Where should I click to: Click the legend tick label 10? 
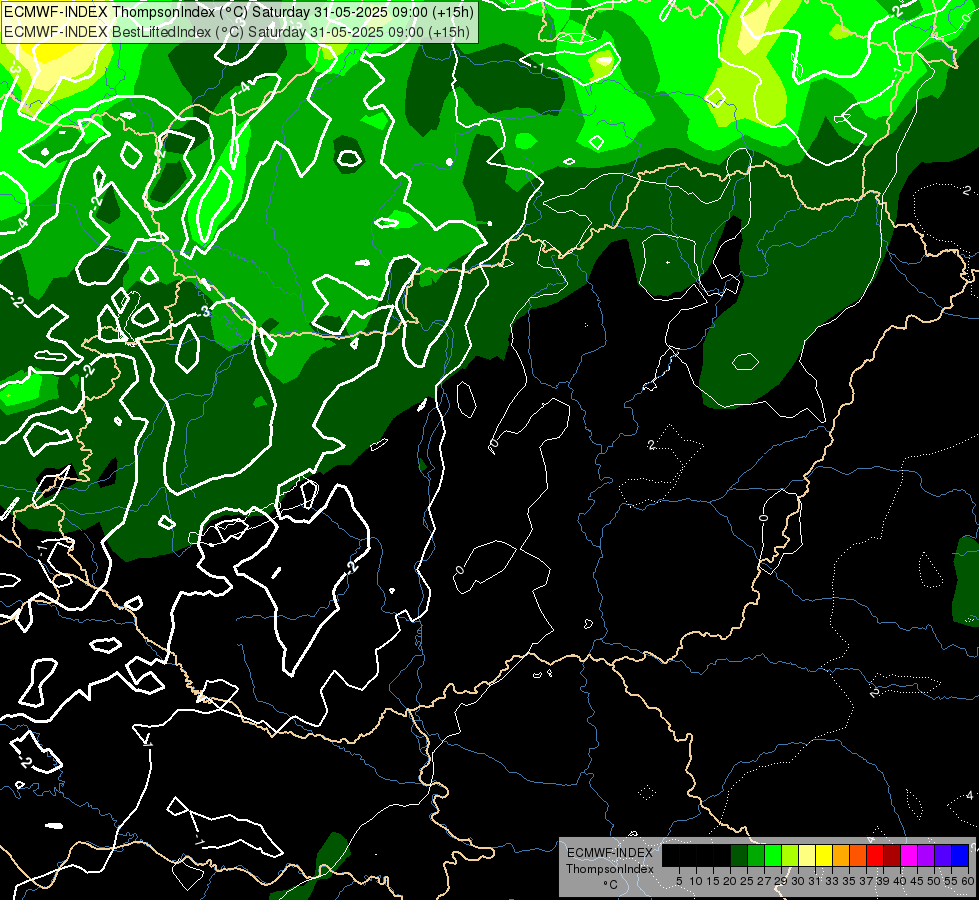coord(696,881)
